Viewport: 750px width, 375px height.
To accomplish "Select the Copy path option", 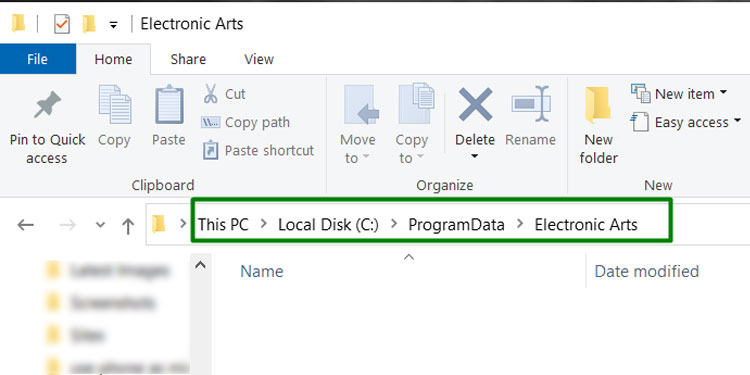I will pyautogui.click(x=245, y=122).
